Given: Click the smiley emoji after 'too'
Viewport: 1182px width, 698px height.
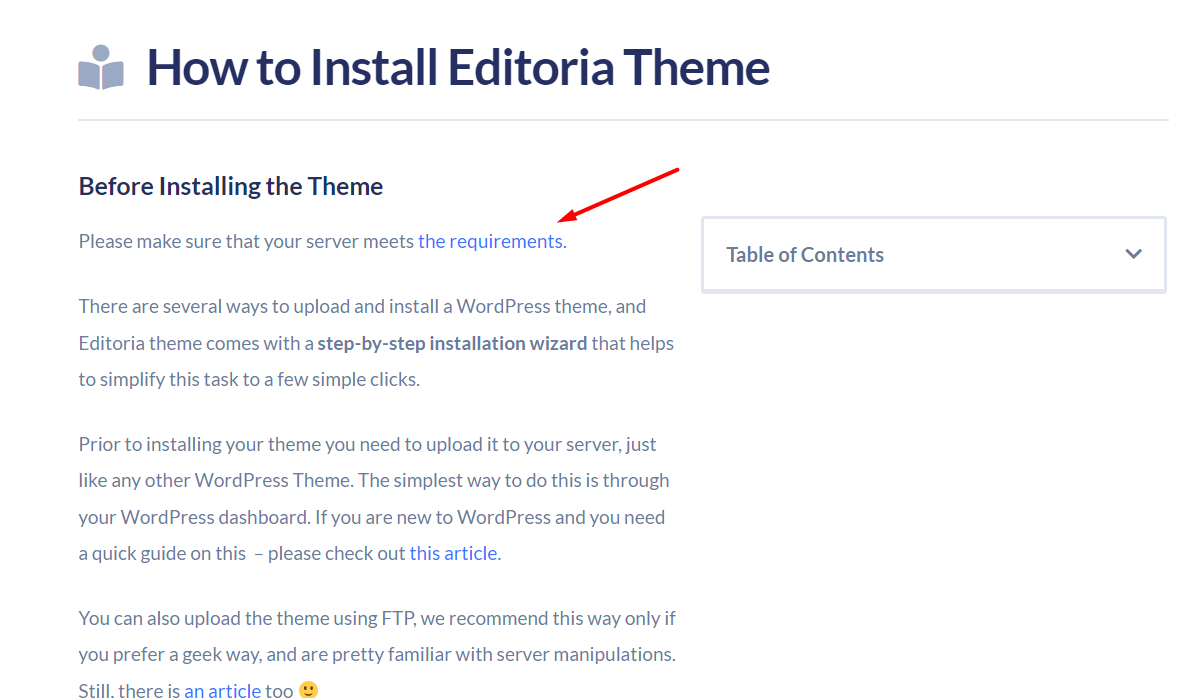Looking at the screenshot, I should (308, 690).
